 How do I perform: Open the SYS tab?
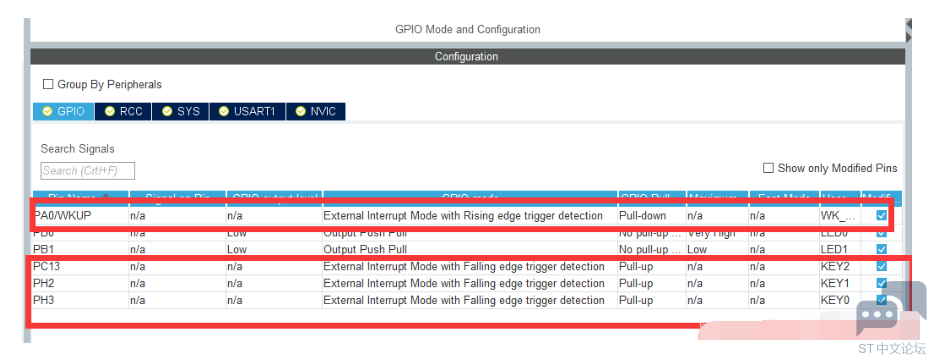tap(181, 112)
